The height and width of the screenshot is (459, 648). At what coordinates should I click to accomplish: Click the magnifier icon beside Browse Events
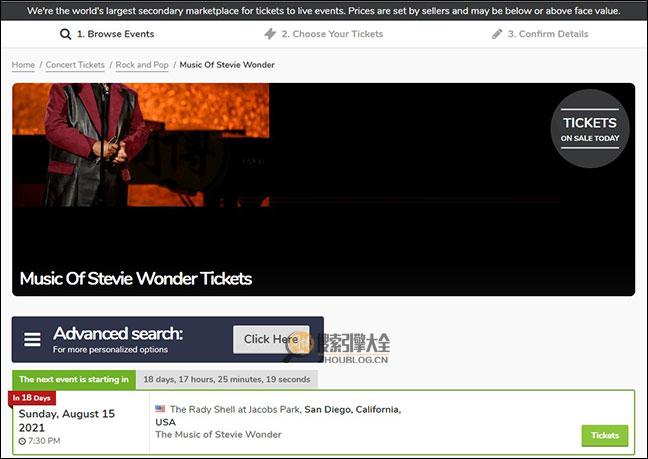pos(66,34)
